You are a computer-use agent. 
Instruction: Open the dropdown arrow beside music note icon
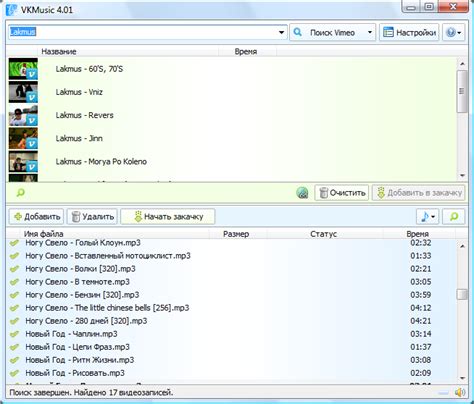pos(433,217)
